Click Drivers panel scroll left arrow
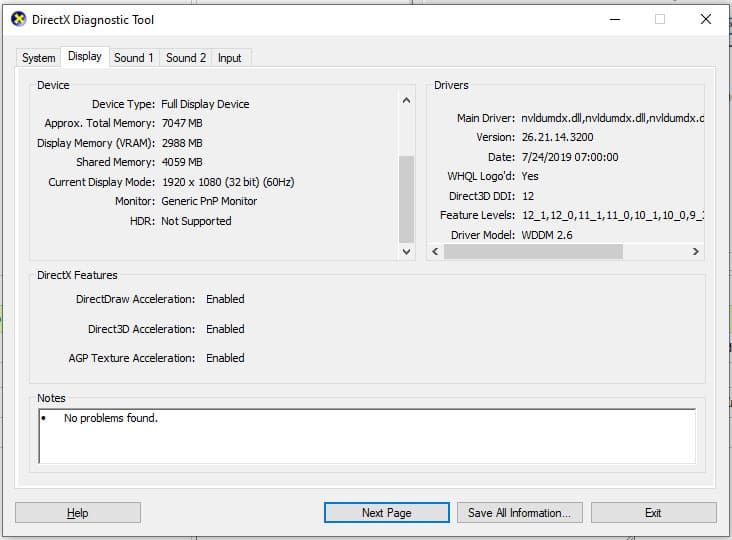The image size is (732, 540). click(x=435, y=252)
